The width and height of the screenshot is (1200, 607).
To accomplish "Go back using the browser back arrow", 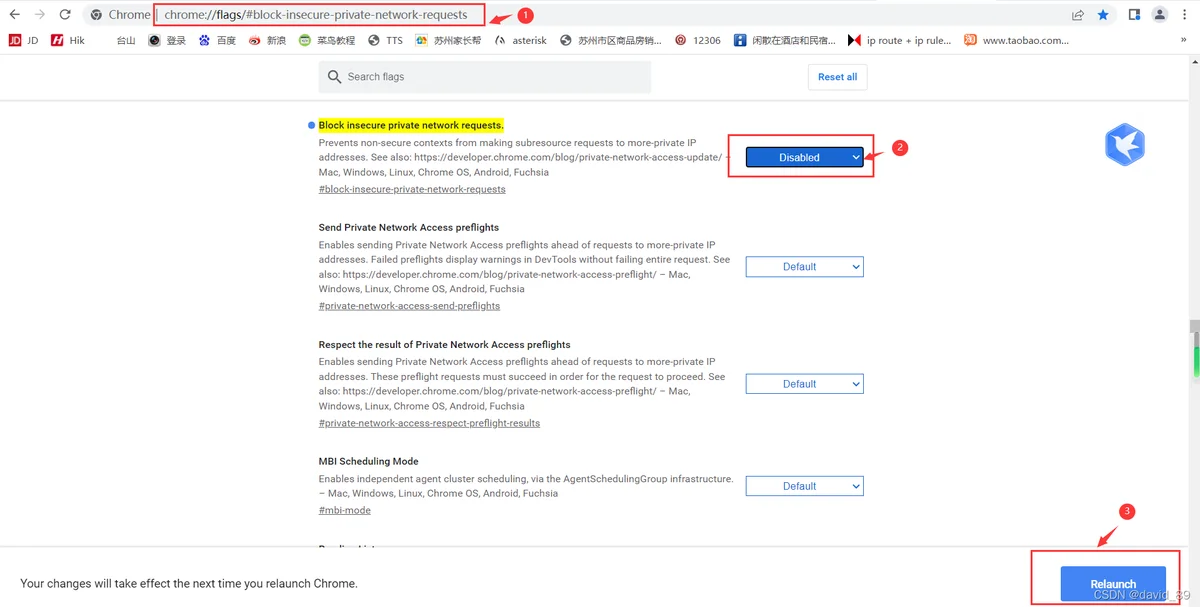I will [14, 15].
